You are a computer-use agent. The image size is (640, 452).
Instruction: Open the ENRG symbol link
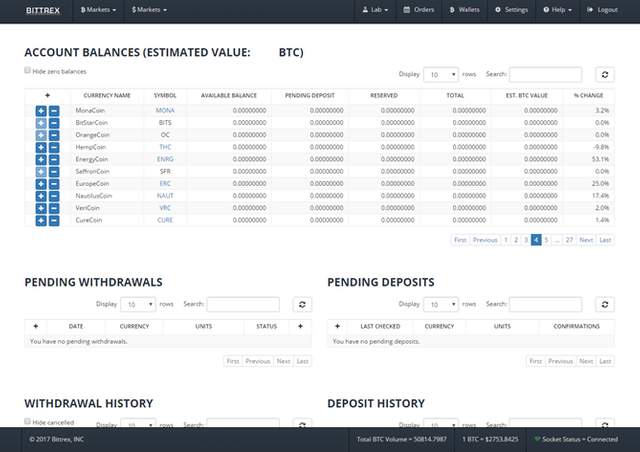[x=165, y=159]
